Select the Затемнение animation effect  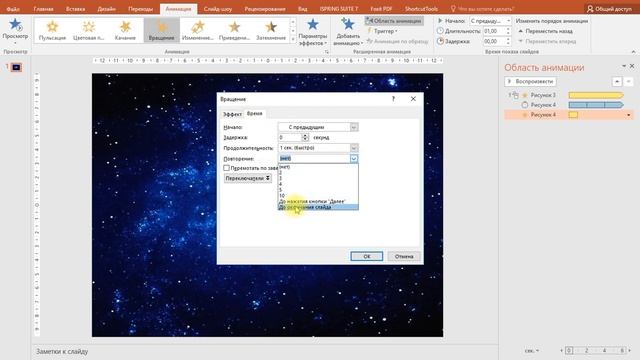271,30
